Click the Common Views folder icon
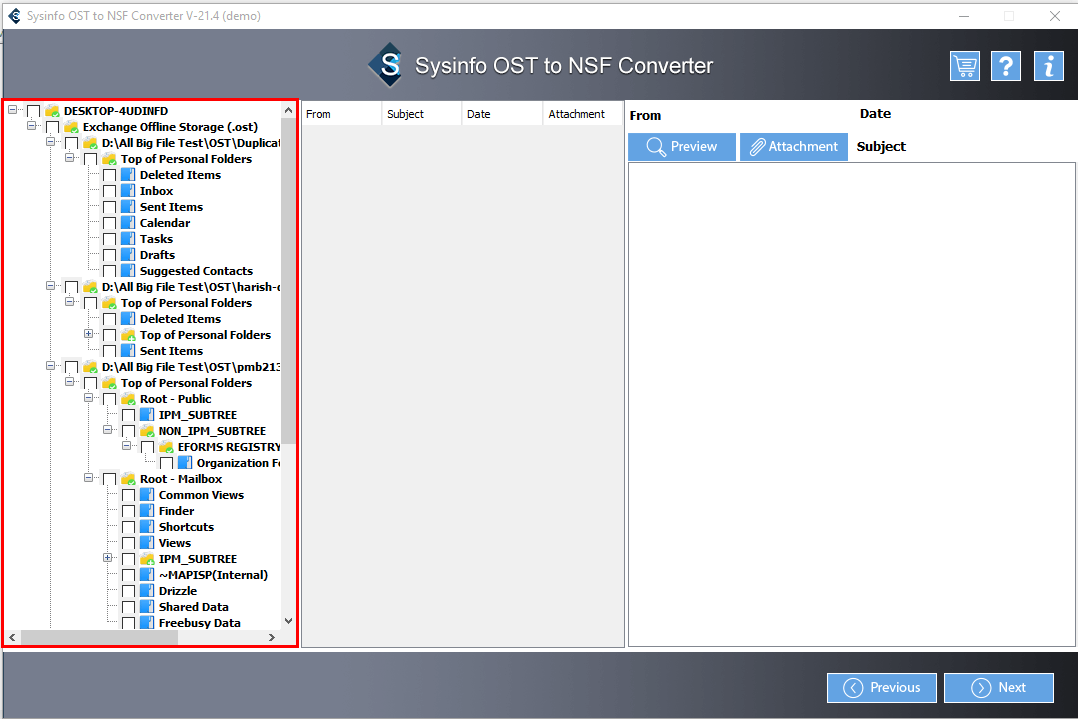Image resolution: width=1078 pixels, height=719 pixels. coord(147,495)
